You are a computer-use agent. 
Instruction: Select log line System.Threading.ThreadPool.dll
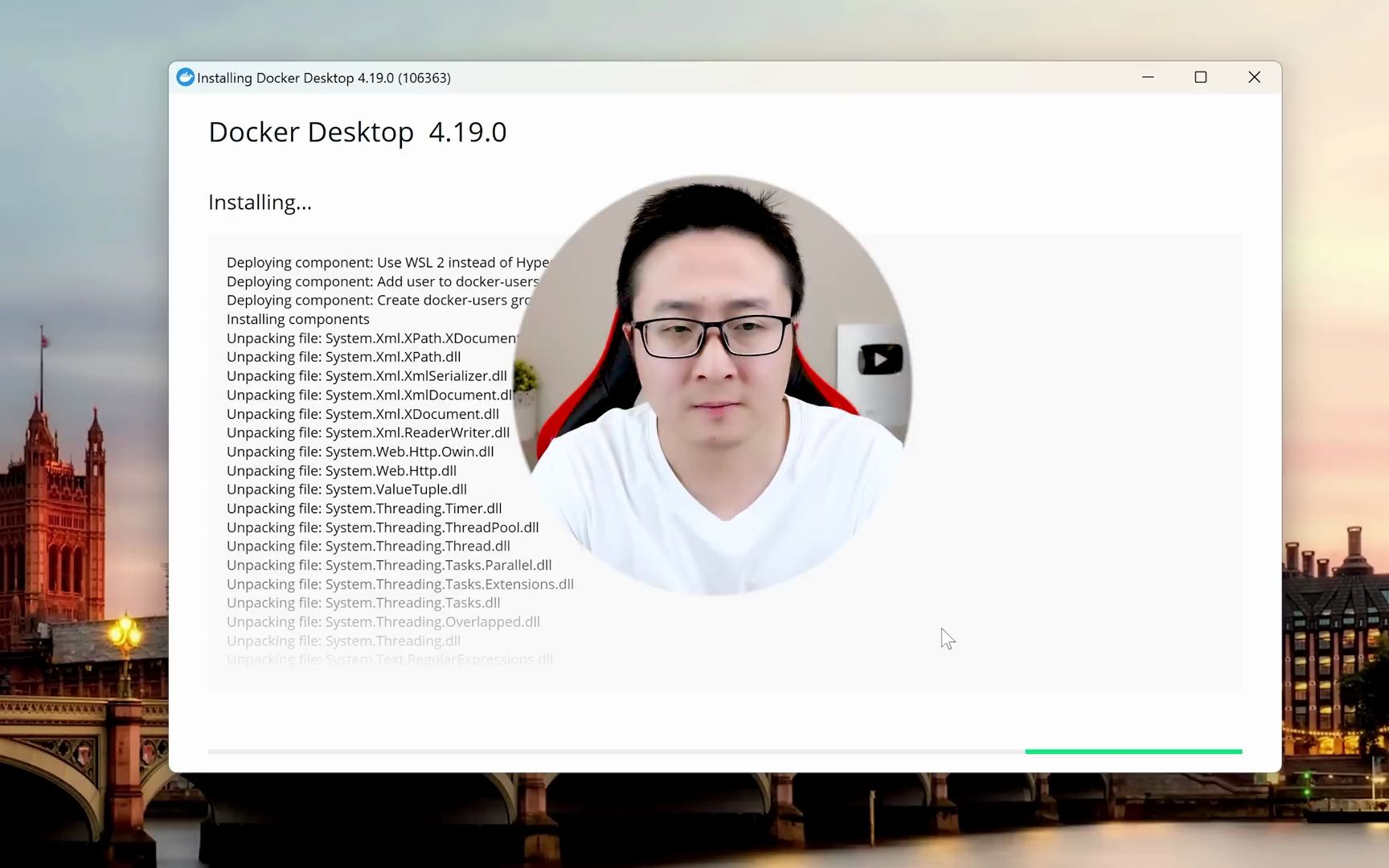click(x=383, y=528)
